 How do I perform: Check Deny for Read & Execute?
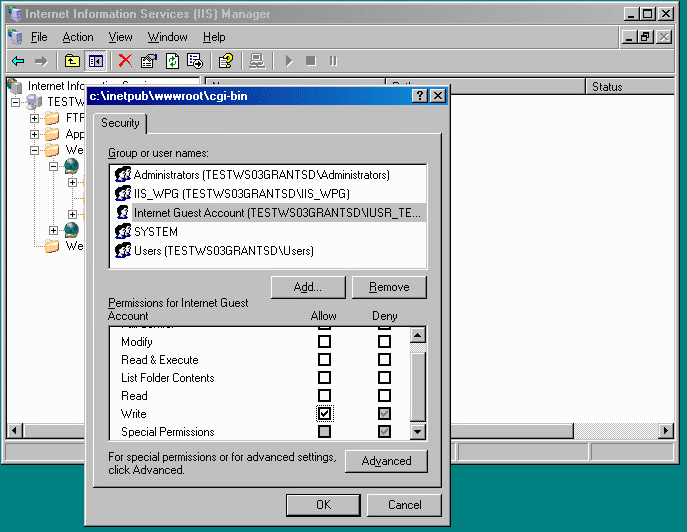tap(384, 359)
